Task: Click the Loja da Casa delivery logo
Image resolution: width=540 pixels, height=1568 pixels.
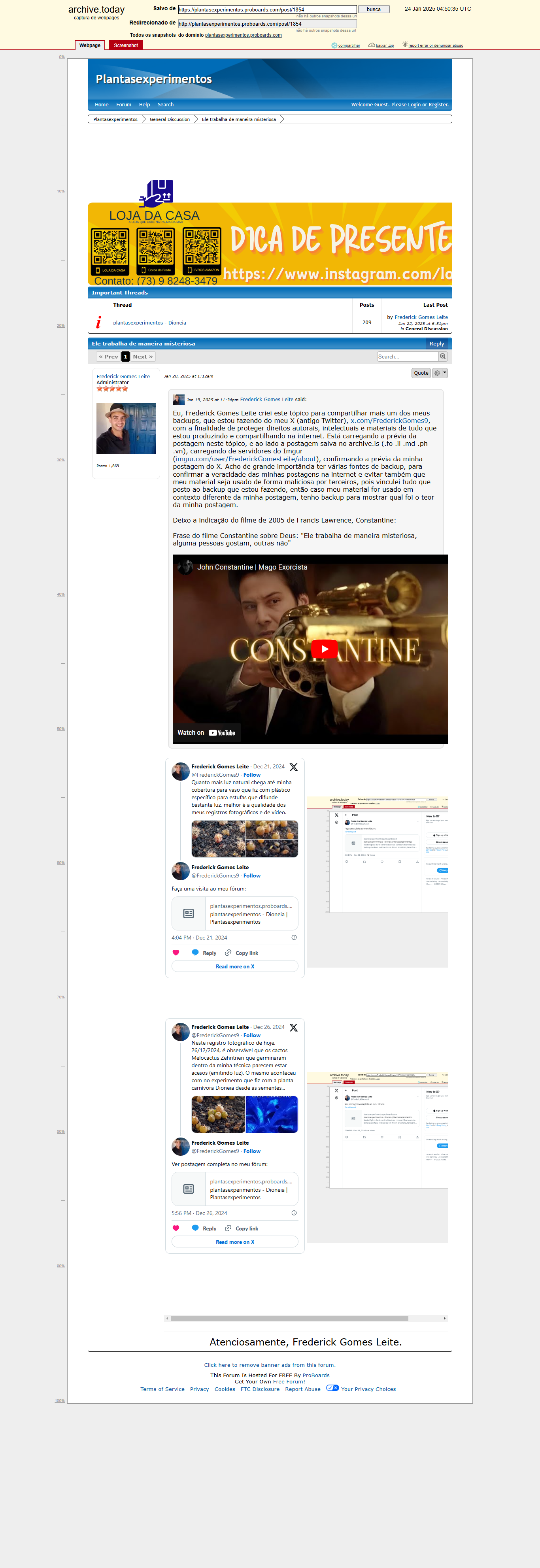Action: coord(156,194)
